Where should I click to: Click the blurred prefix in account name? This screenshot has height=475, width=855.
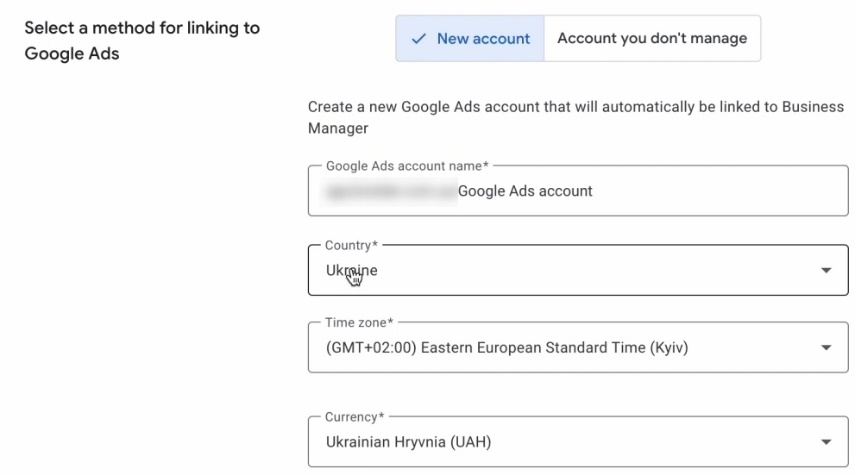(x=390, y=191)
